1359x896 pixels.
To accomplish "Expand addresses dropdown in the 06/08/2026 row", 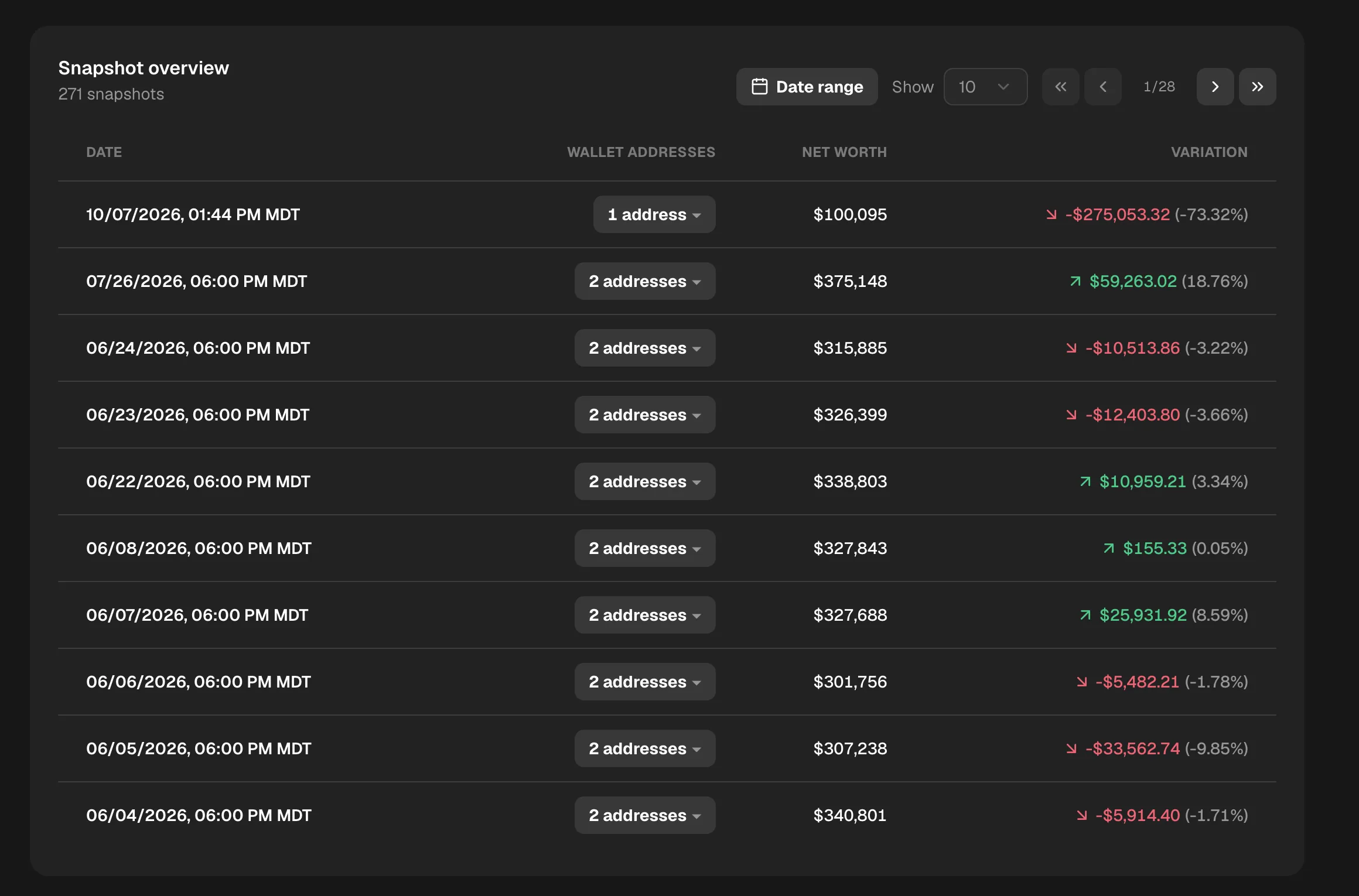I will point(645,548).
